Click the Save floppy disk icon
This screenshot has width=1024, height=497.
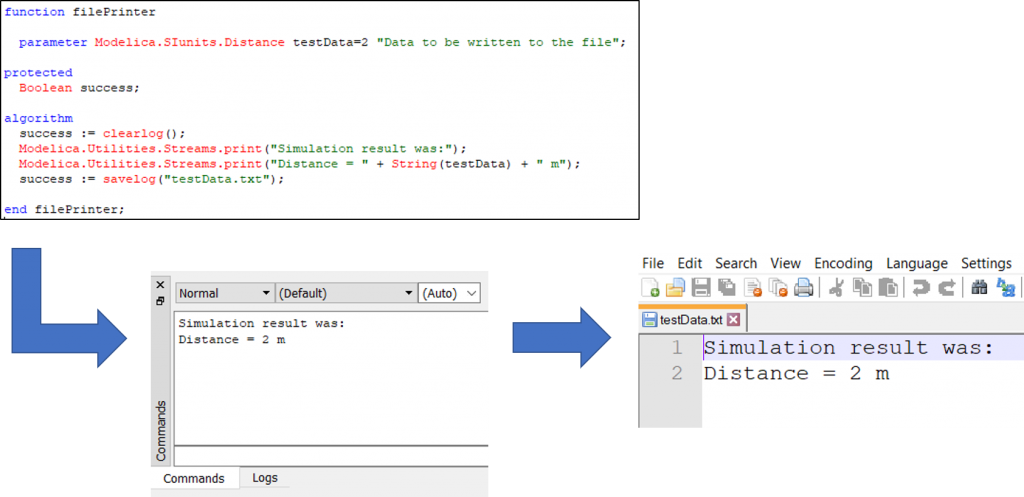tap(701, 287)
